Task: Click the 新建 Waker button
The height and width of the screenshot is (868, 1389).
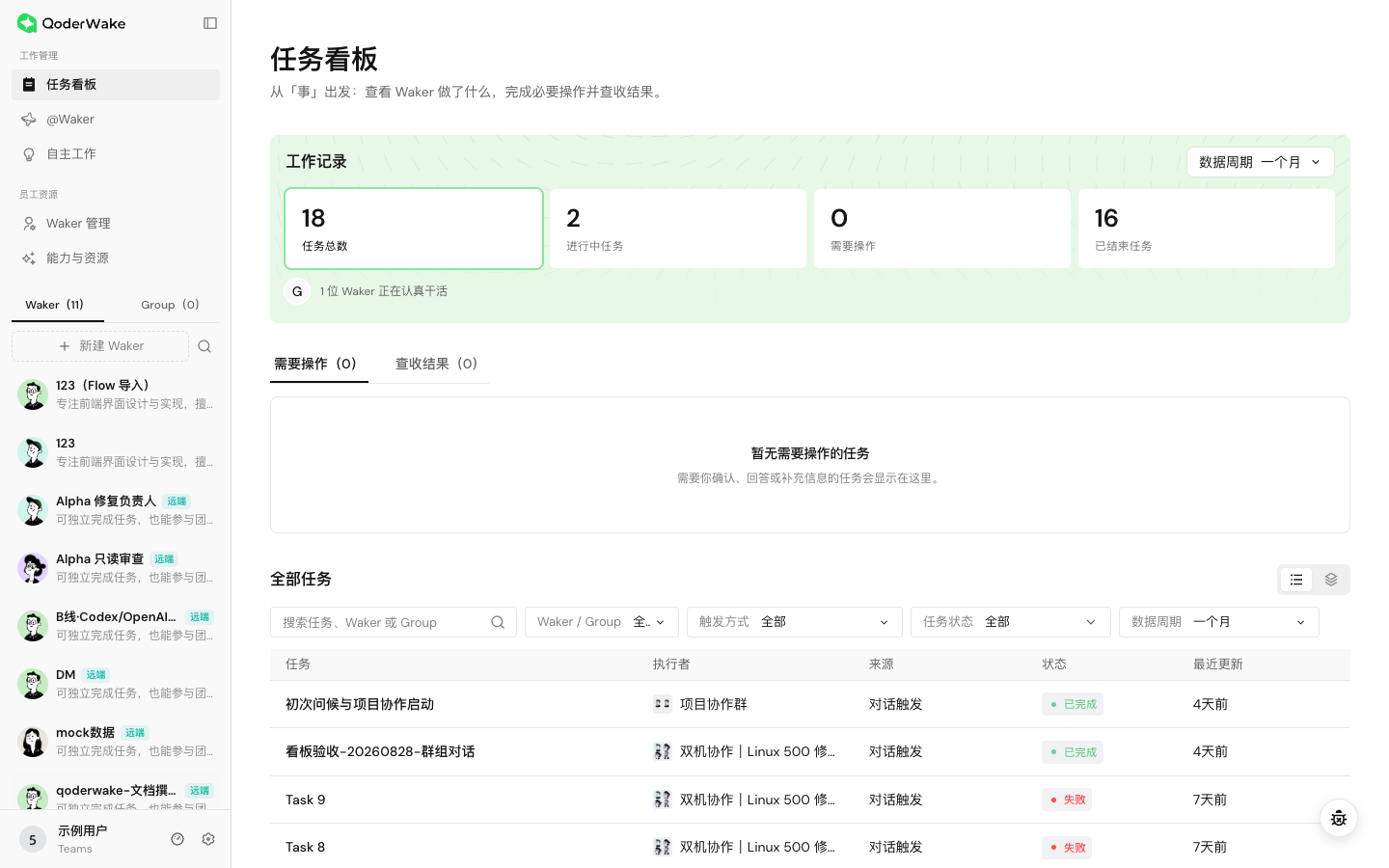Action: [100, 346]
